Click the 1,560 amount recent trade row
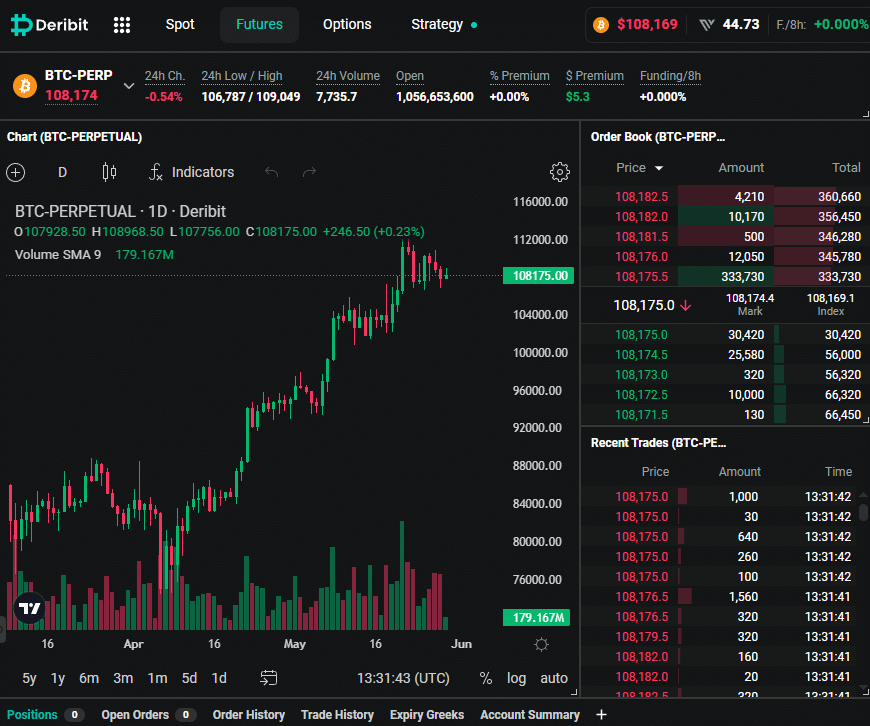 [720, 597]
